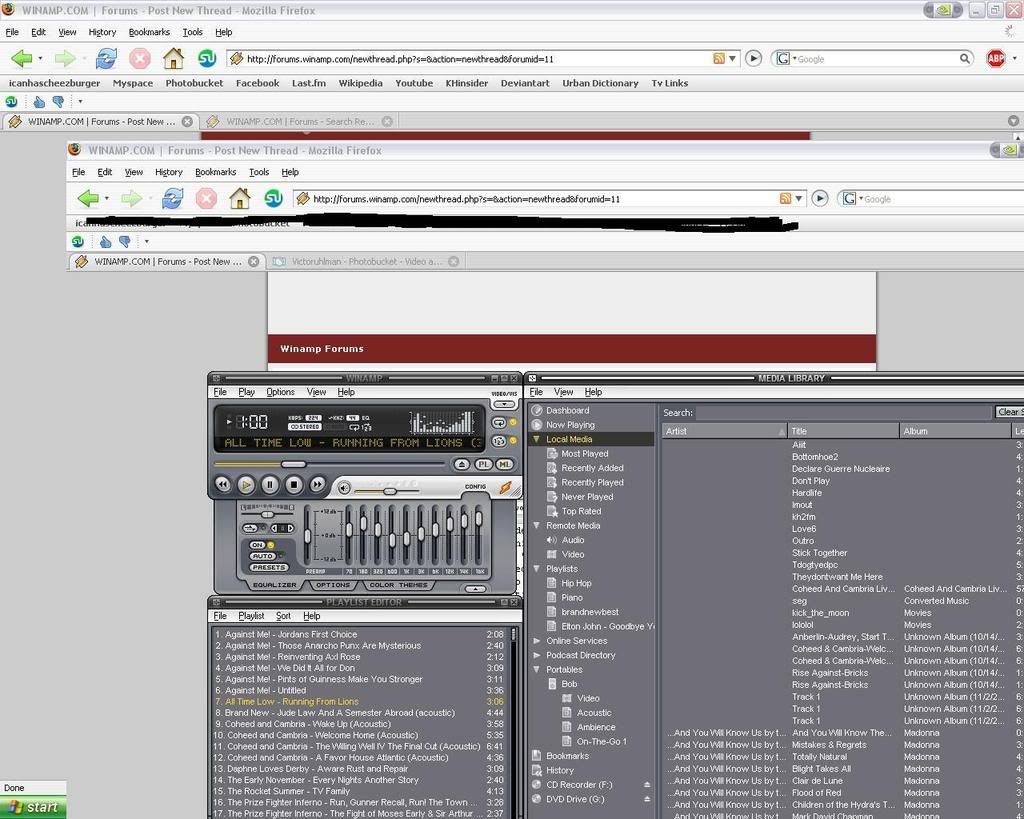Click StumbleUpon thumbs-down icon in outermost Firefox

point(58,101)
